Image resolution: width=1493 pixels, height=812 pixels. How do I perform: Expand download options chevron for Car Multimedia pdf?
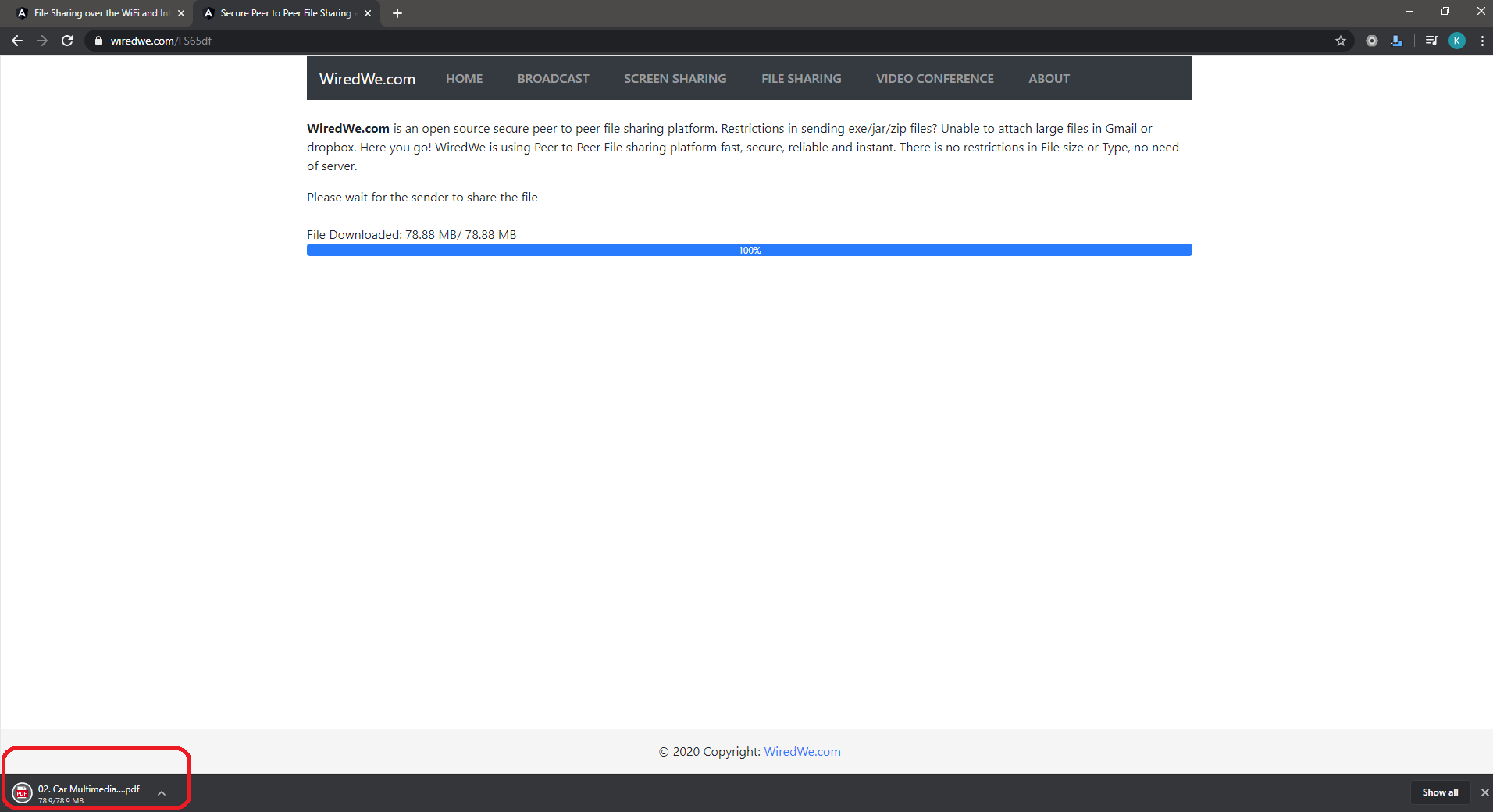[162, 793]
